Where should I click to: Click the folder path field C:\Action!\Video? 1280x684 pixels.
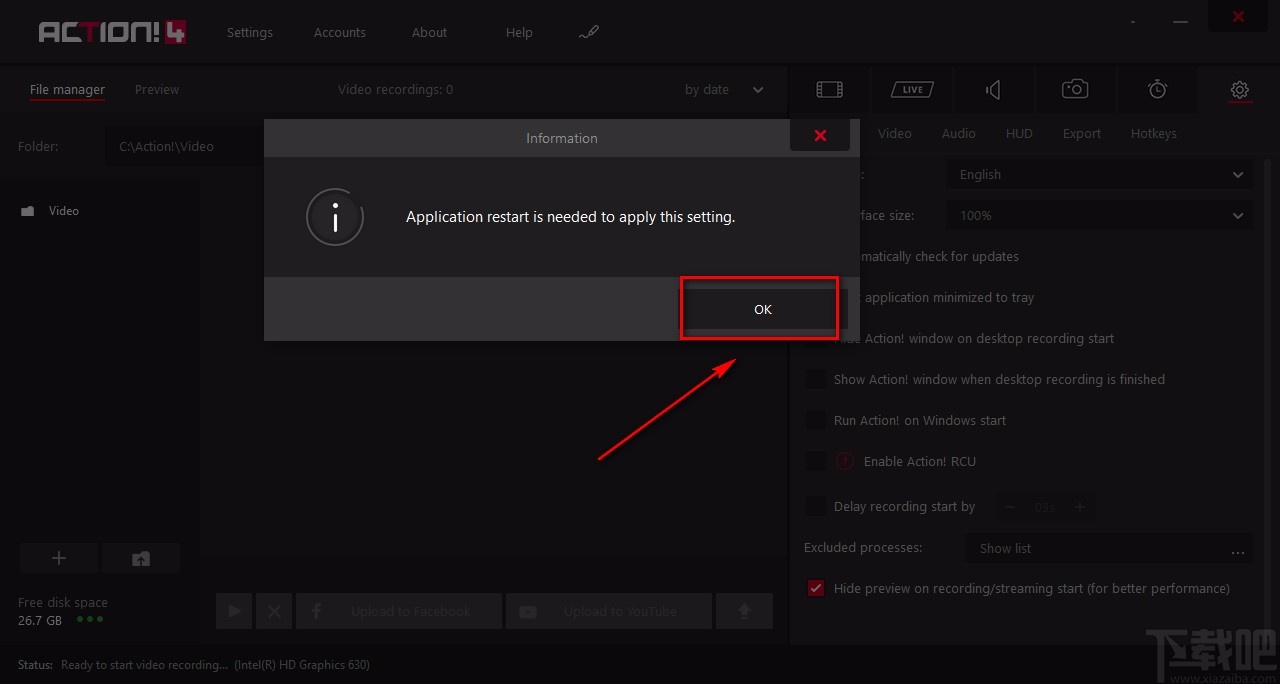tap(185, 146)
